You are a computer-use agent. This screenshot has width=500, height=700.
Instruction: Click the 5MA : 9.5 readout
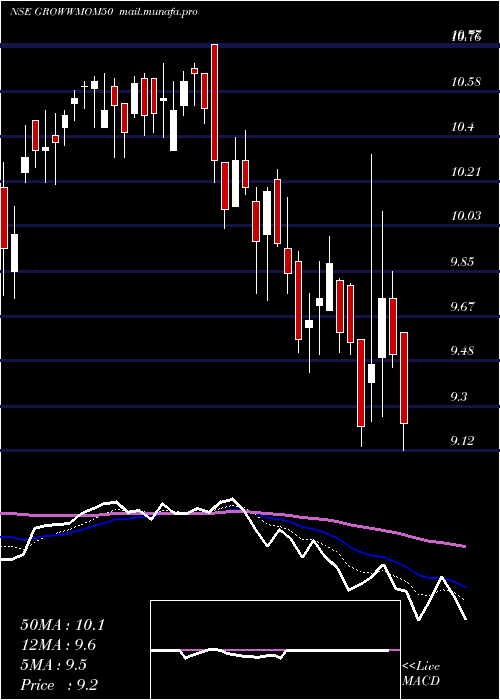(54, 665)
